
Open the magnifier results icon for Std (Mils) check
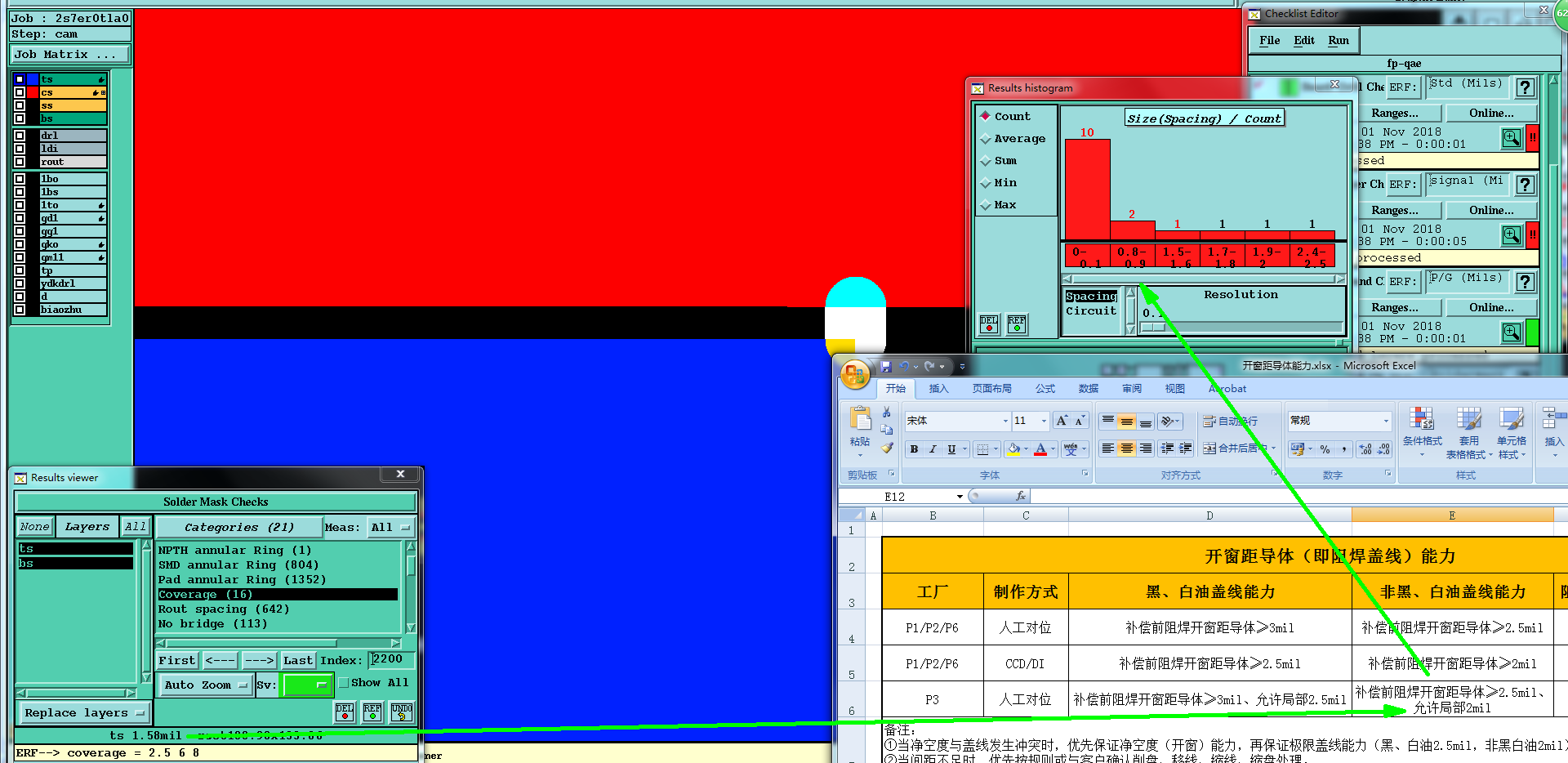coord(1511,138)
